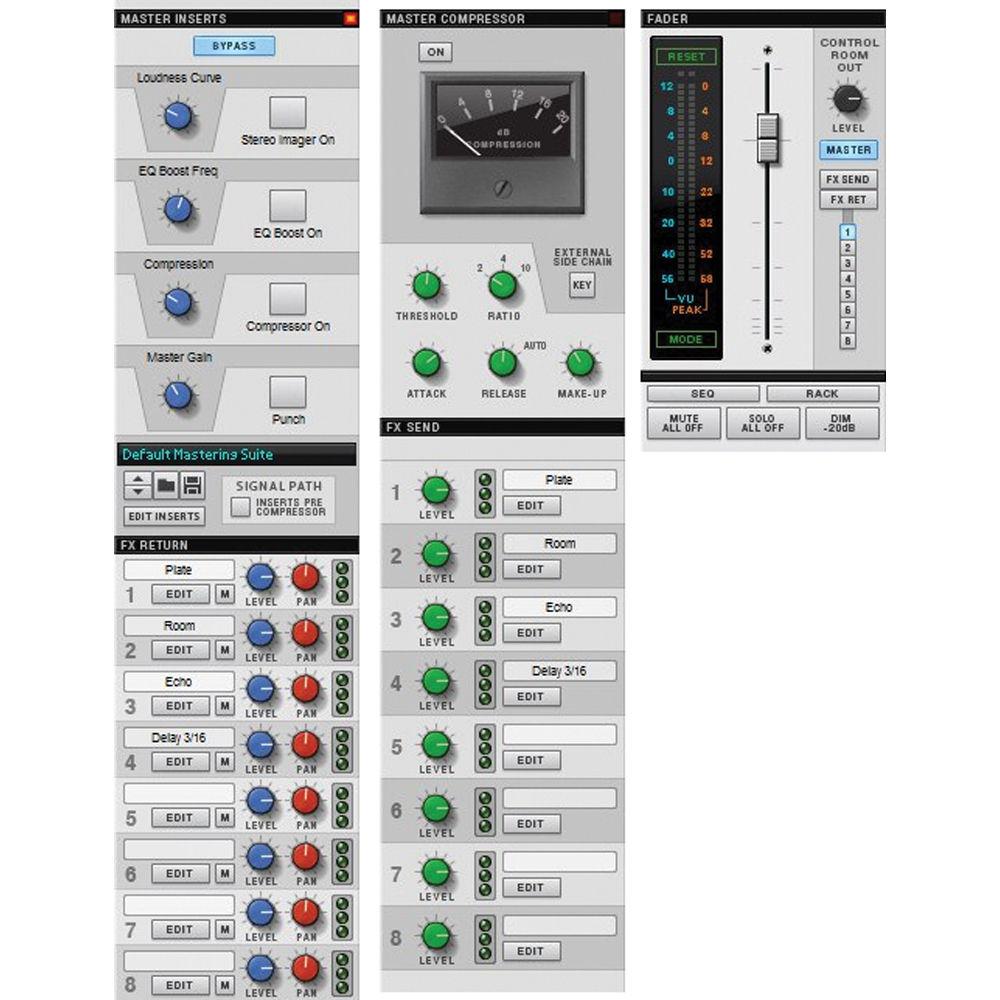This screenshot has height=1000, width=1000.
Task: Click the red Pan knob for Room return
Action: point(306,633)
